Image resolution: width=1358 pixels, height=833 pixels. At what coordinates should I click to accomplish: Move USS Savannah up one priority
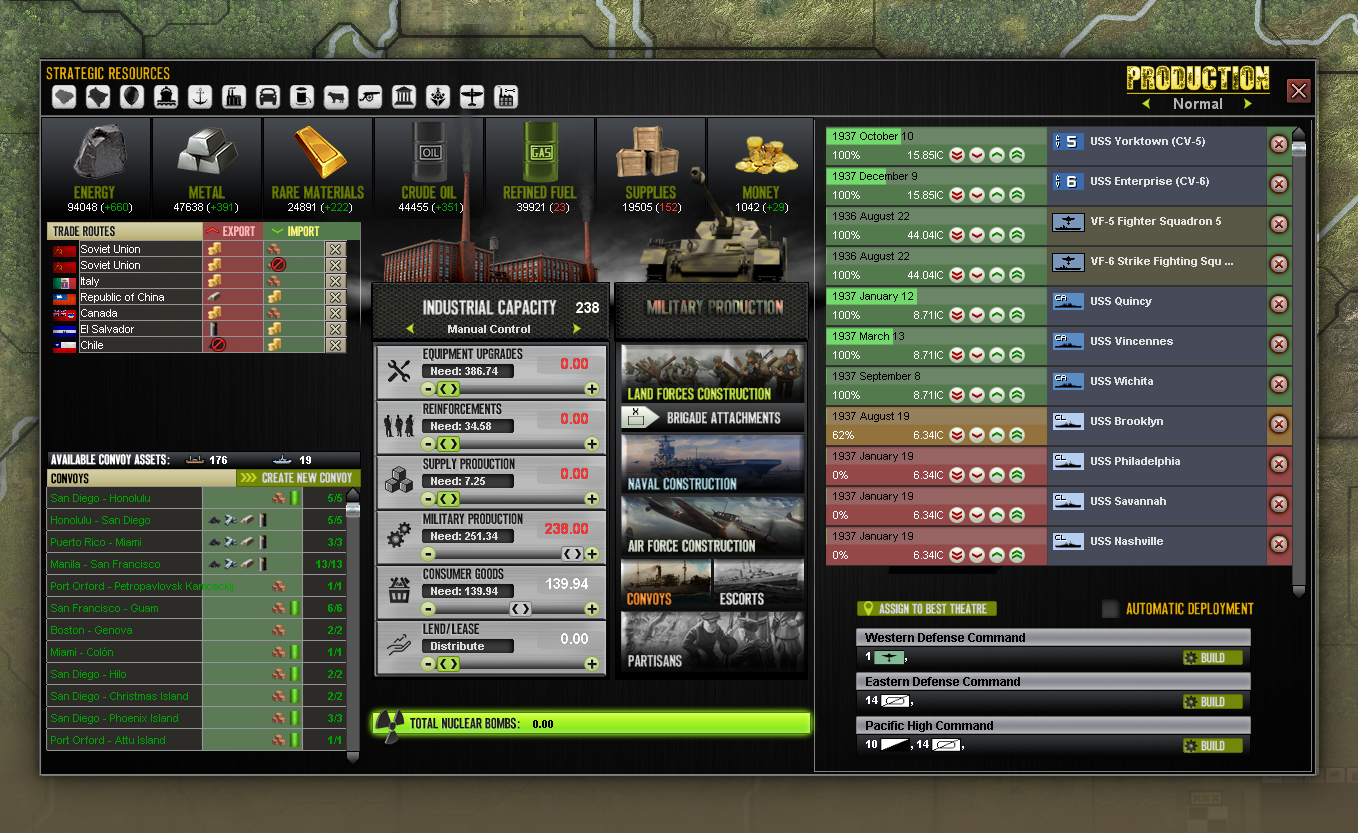point(997,515)
